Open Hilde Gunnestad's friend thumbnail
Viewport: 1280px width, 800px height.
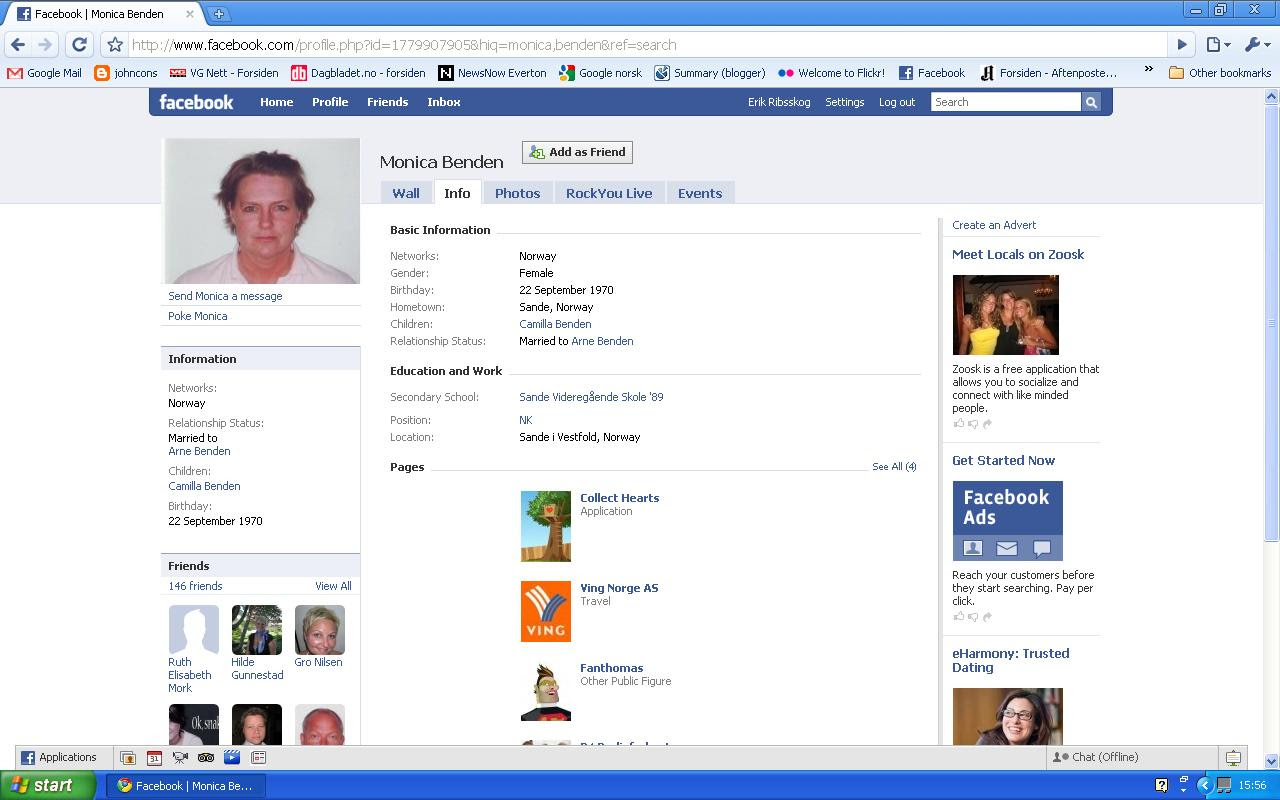coord(257,630)
